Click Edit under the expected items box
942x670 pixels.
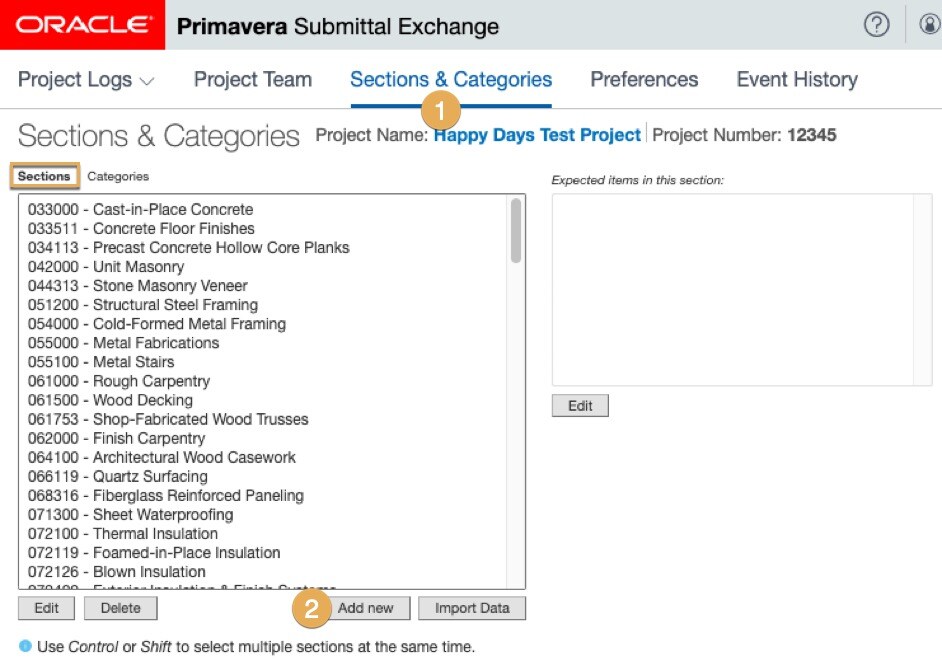tap(580, 406)
